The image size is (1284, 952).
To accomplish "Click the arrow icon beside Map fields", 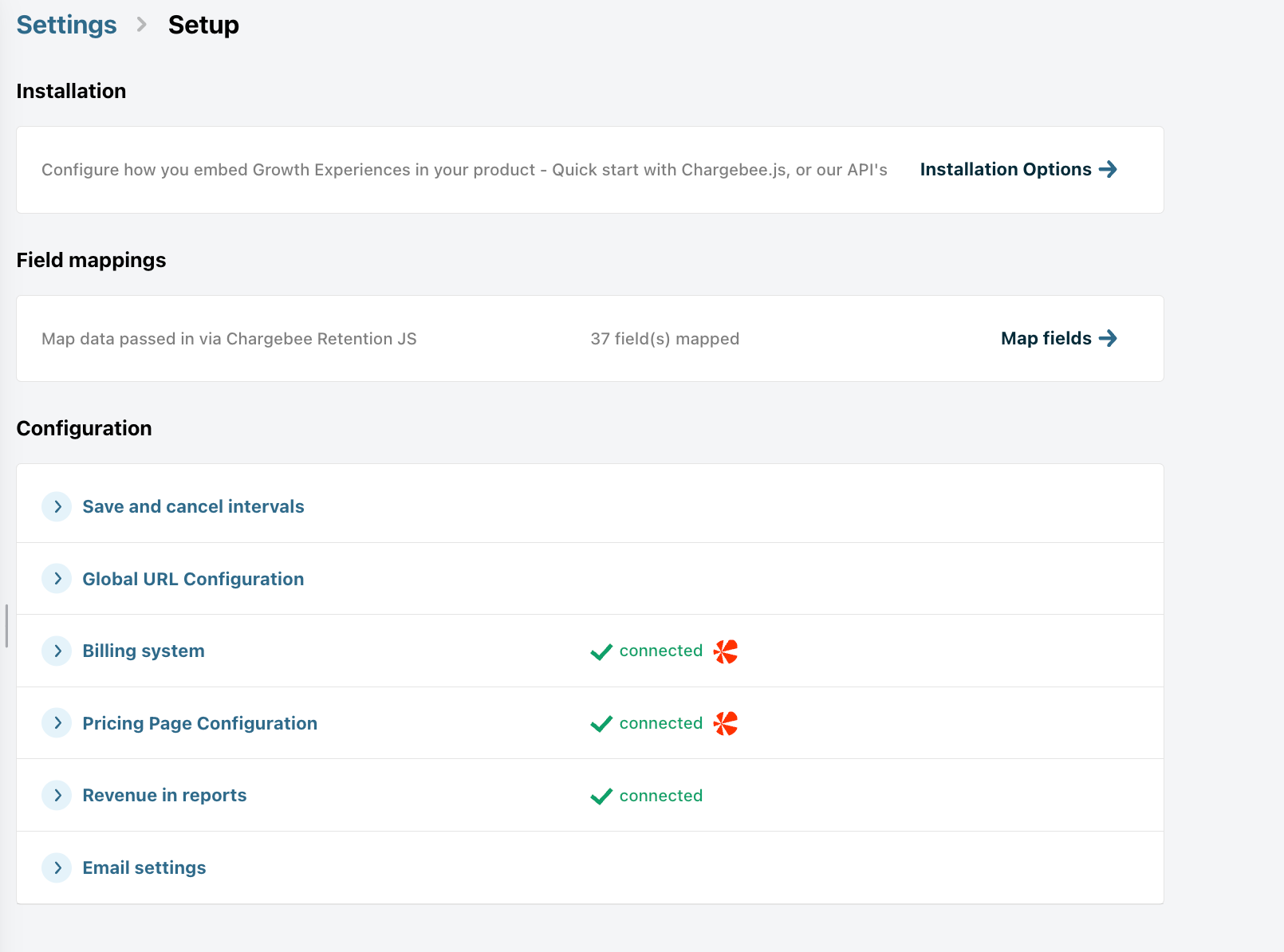I will click(1108, 338).
